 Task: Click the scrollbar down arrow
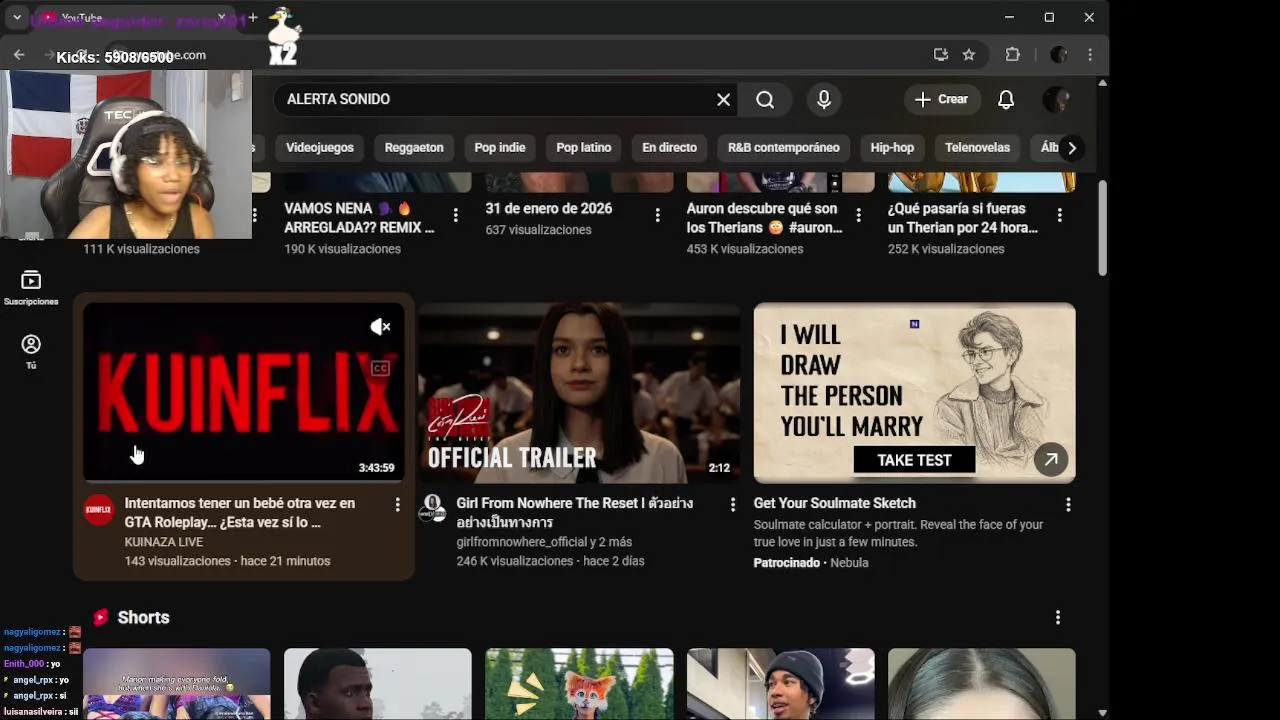coord(1102,711)
